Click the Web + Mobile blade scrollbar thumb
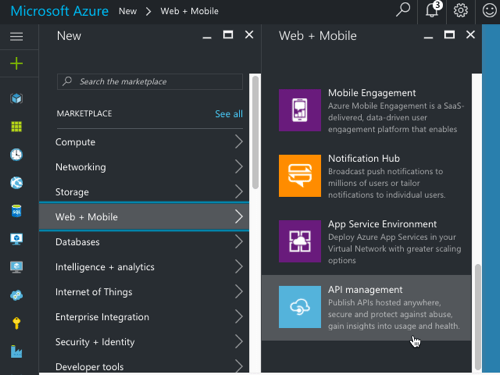Screen dimensions: 500x375 pos(478,317)
